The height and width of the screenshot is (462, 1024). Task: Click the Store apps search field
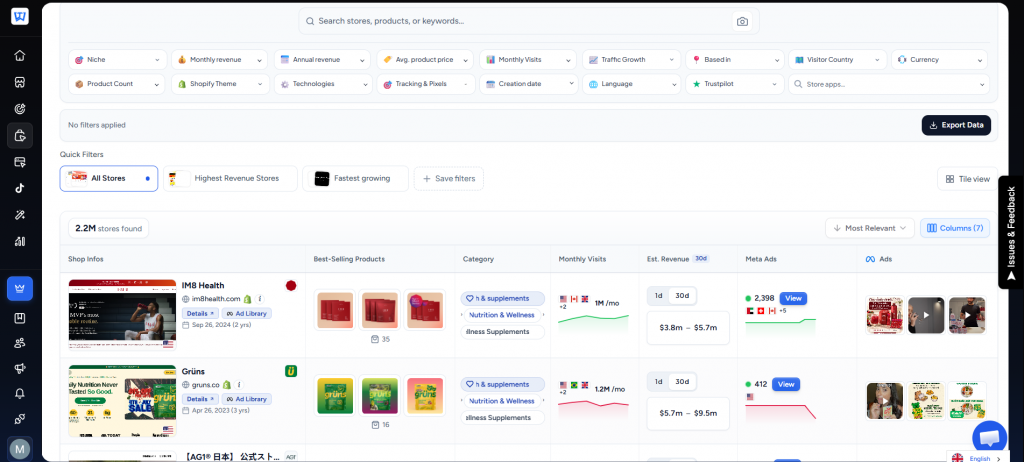click(x=889, y=84)
